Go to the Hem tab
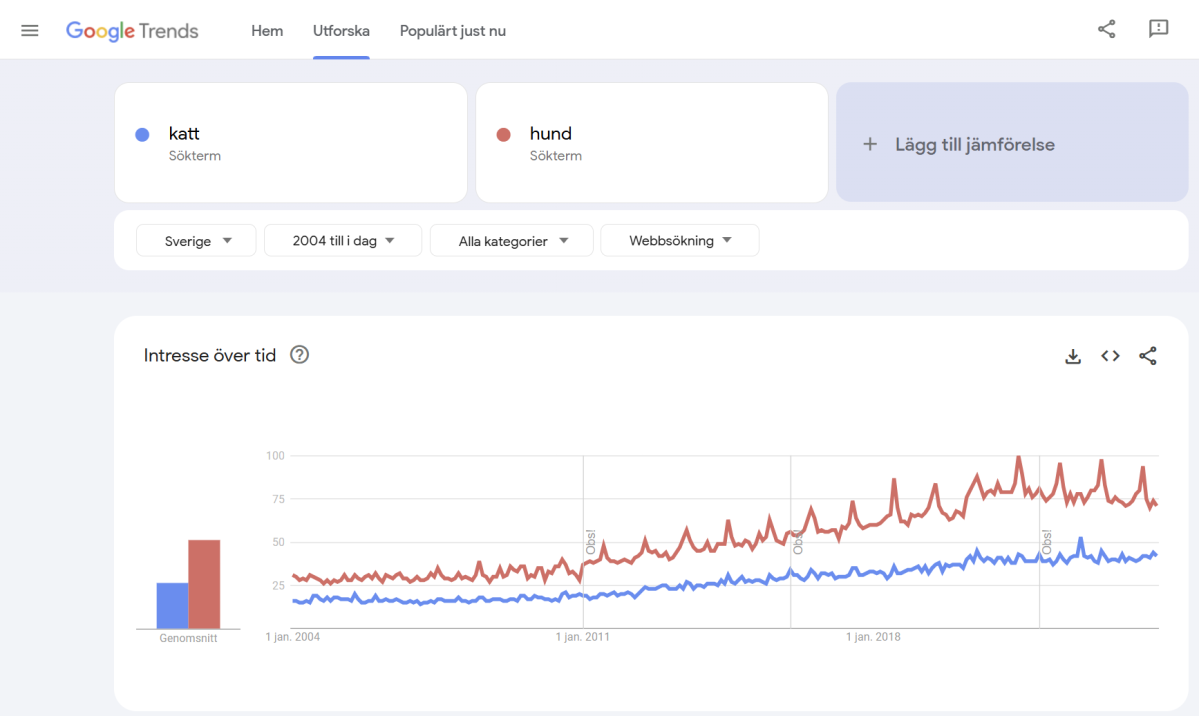The image size is (1199, 716). point(266,30)
